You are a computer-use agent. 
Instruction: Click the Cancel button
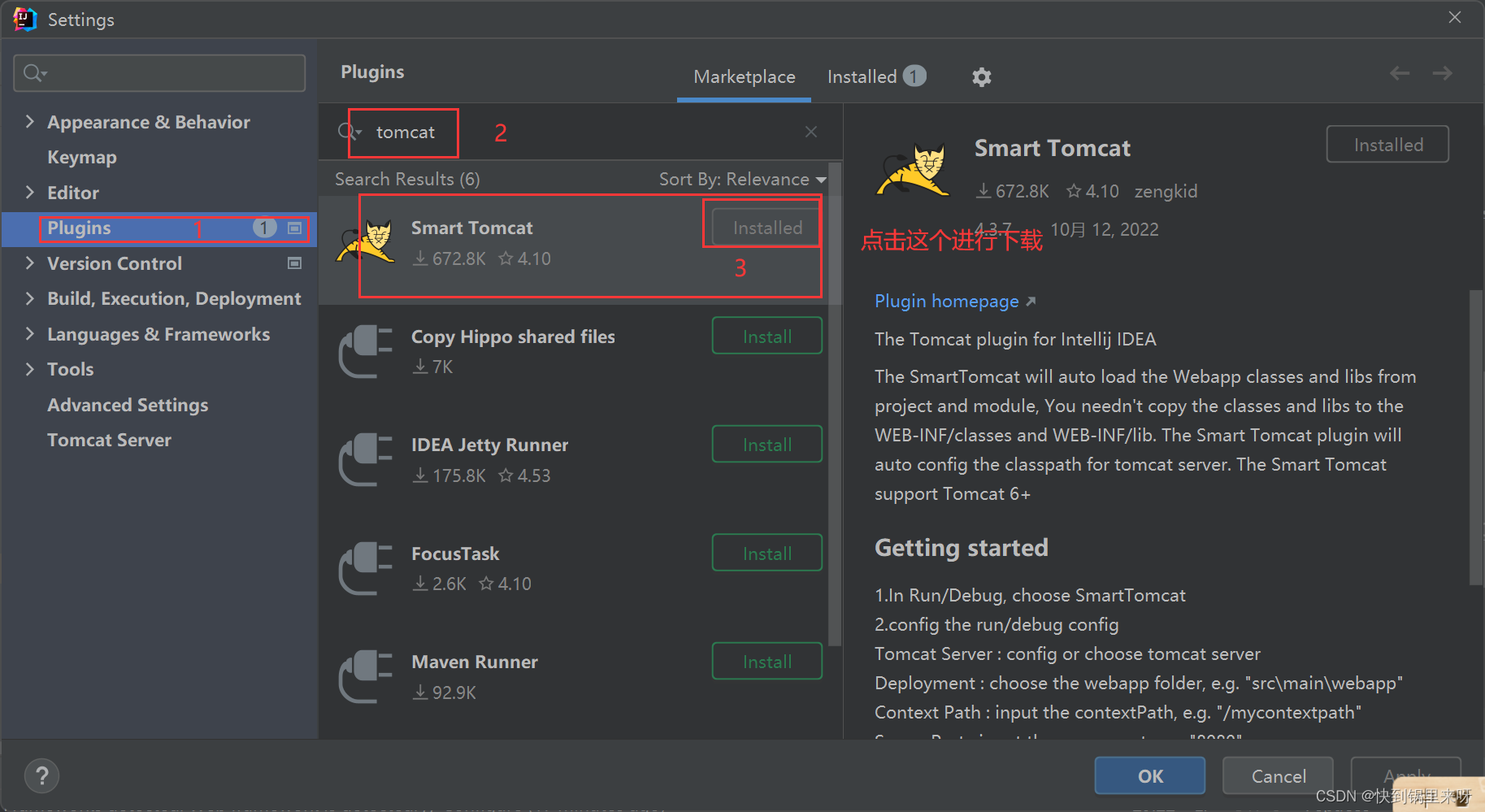click(1279, 775)
